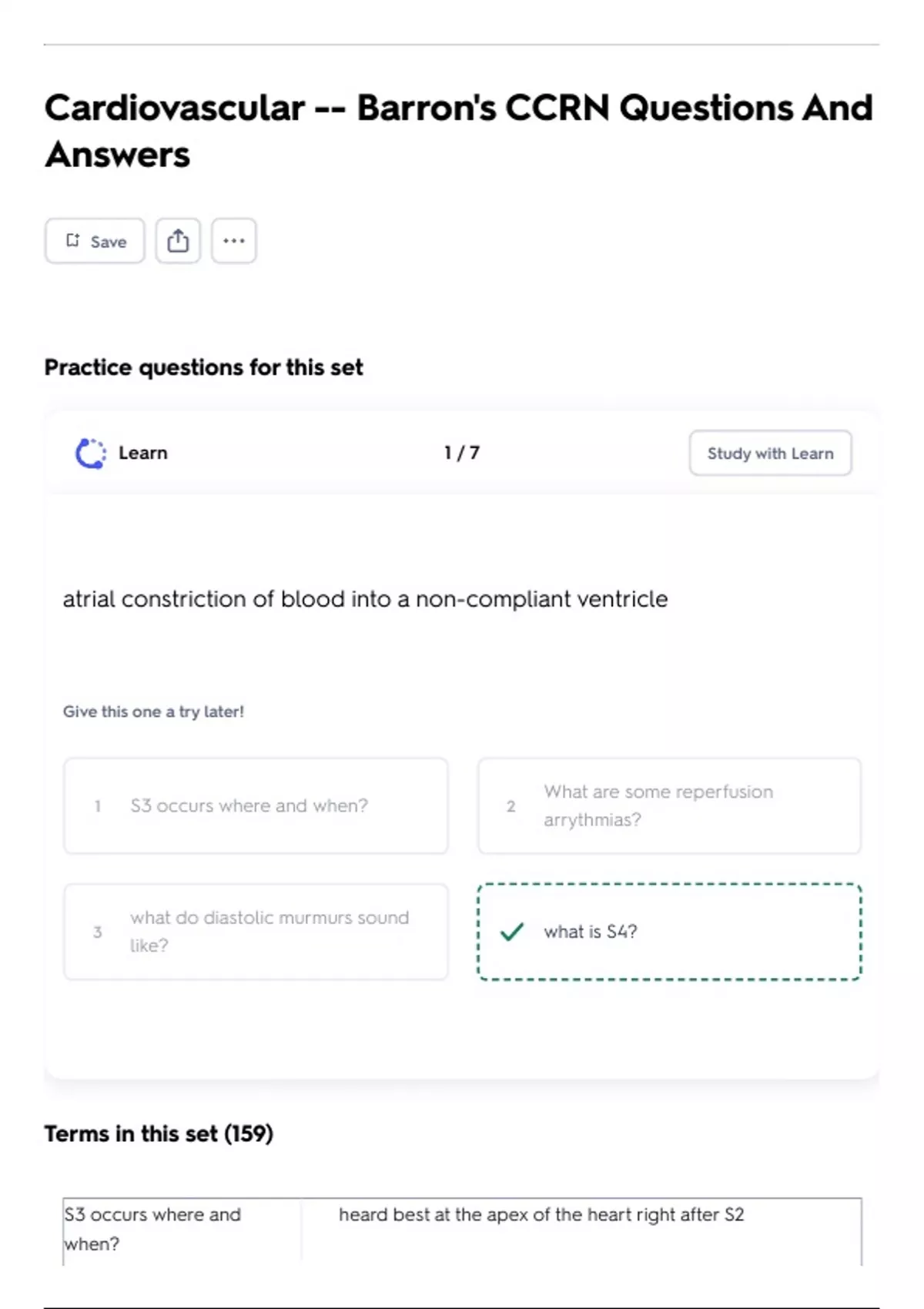
Task: Click the Study with Learn button
Action: 770,454
